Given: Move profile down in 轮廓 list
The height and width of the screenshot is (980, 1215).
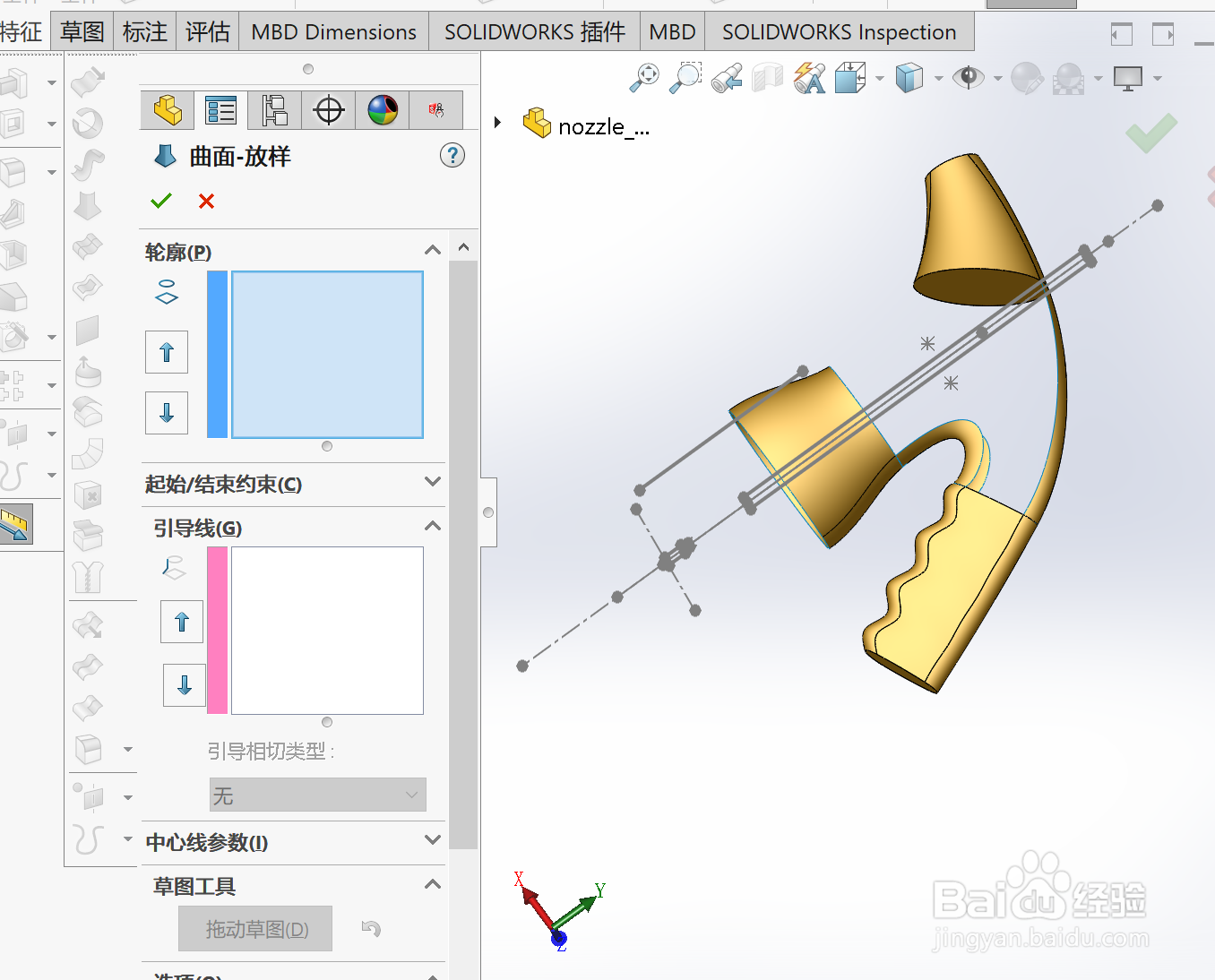Looking at the screenshot, I should [167, 412].
